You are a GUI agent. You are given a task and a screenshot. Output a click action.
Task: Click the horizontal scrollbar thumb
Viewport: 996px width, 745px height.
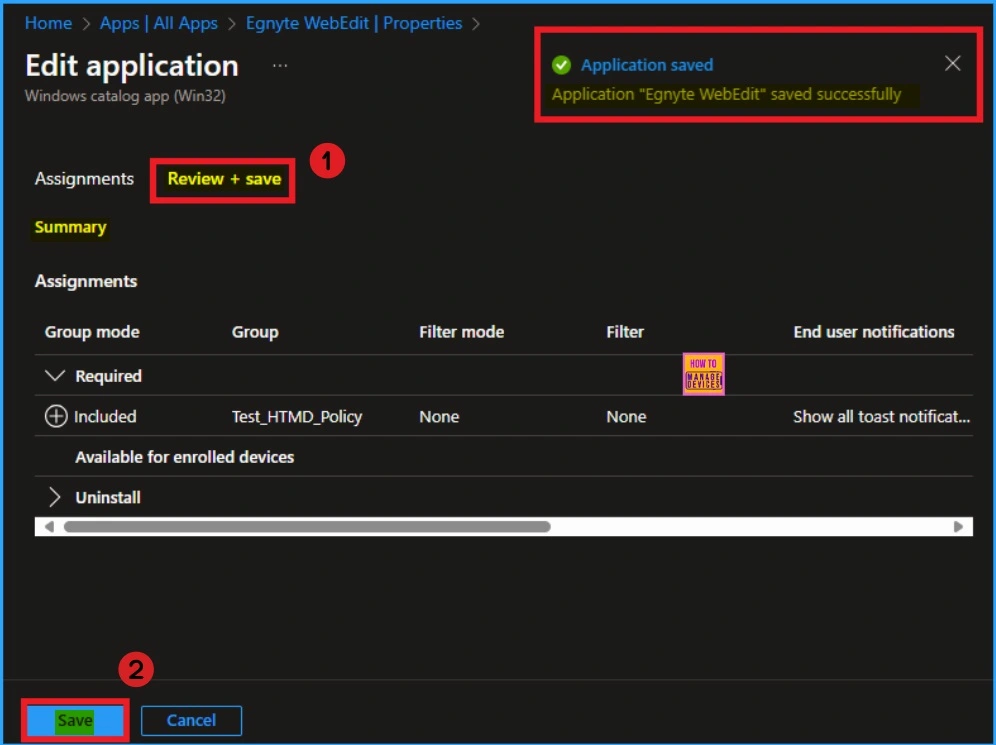[x=307, y=527]
